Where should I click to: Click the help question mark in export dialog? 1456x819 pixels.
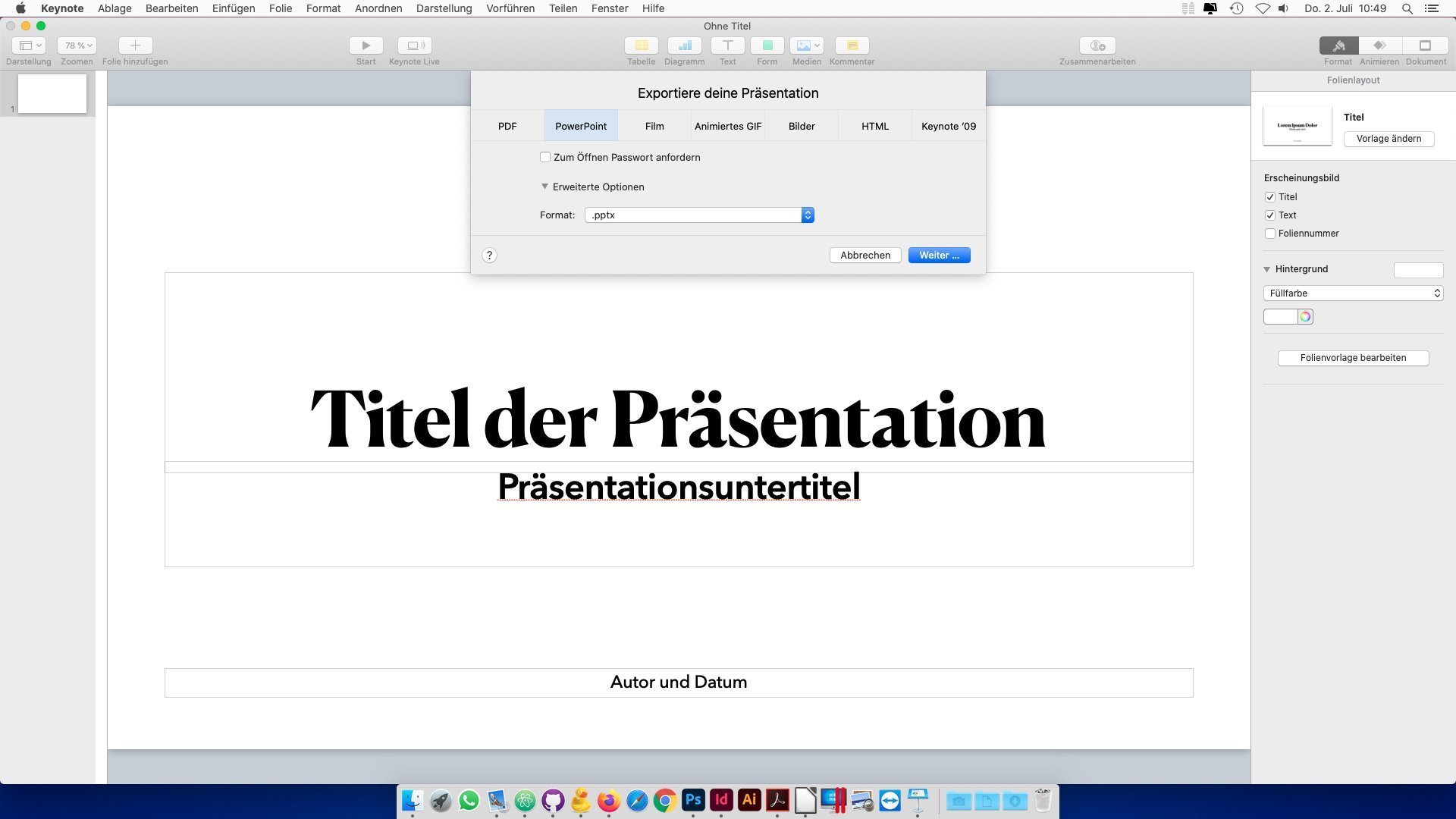(x=490, y=256)
